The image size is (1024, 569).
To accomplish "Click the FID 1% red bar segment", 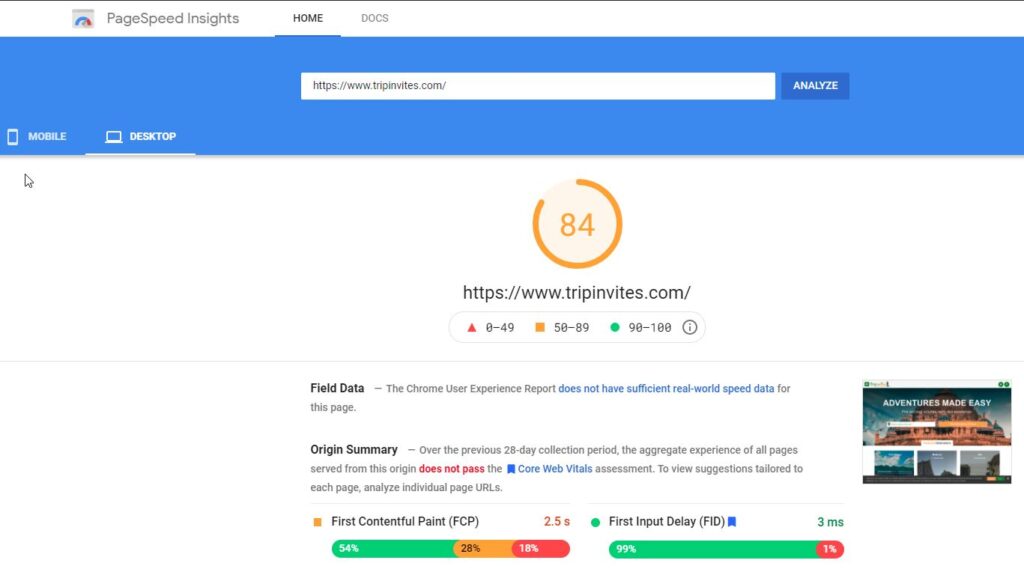I will pos(830,549).
